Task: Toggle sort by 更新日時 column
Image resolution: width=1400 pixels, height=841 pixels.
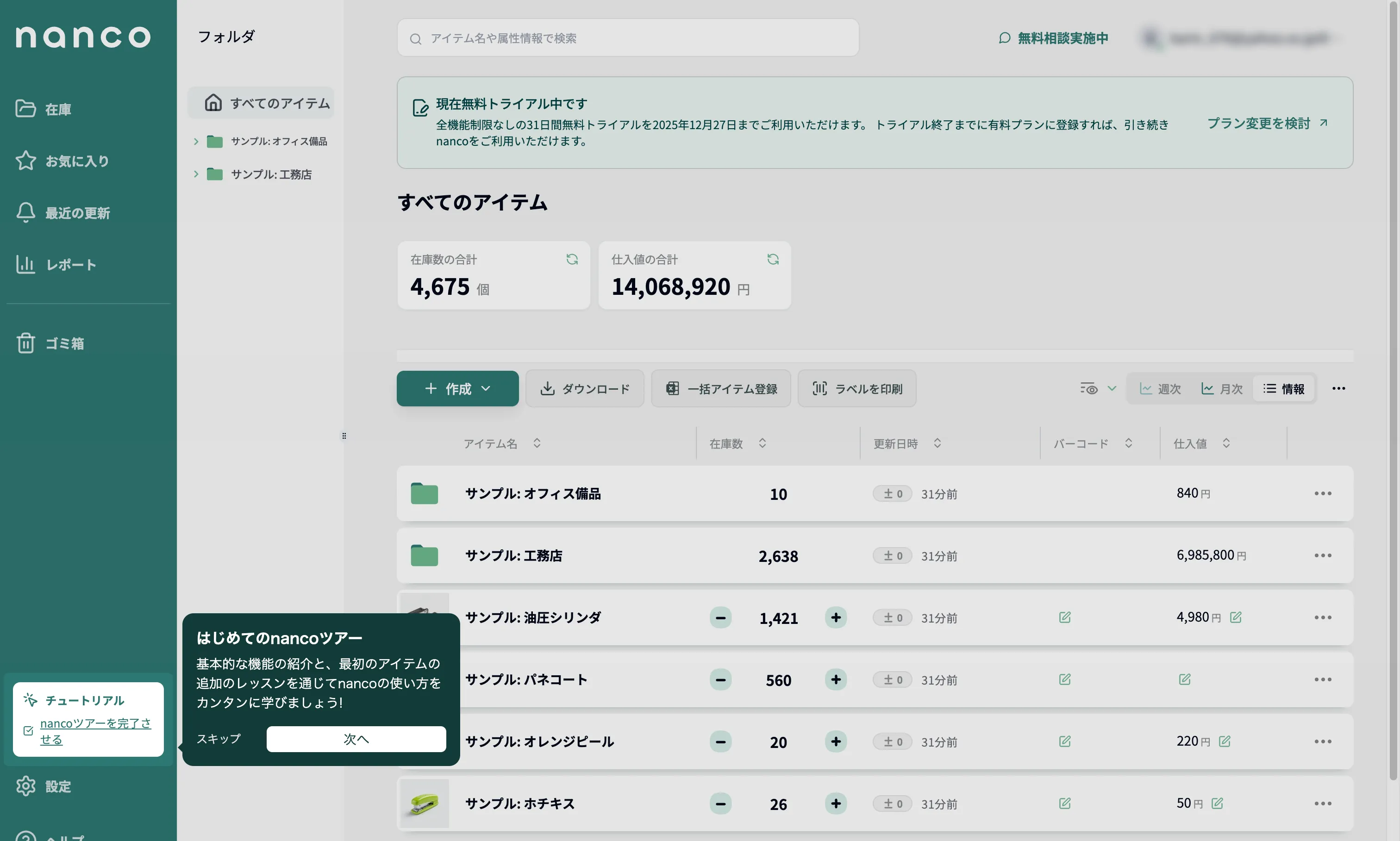Action: pos(938,443)
